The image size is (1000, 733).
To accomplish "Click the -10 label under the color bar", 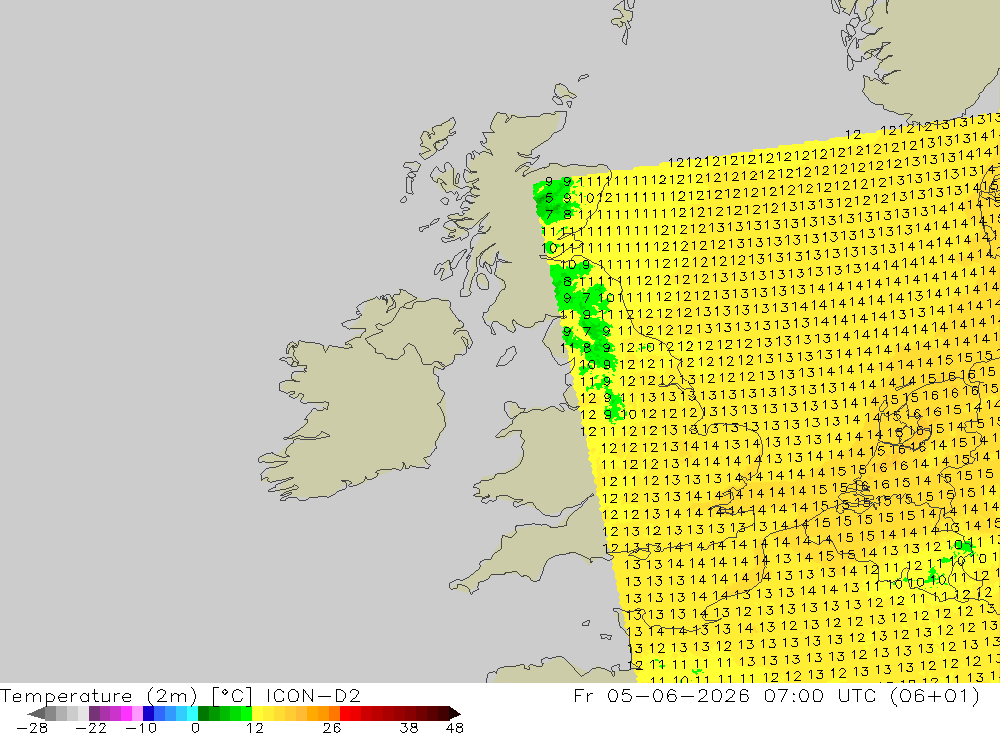I will tap(140, 727).
